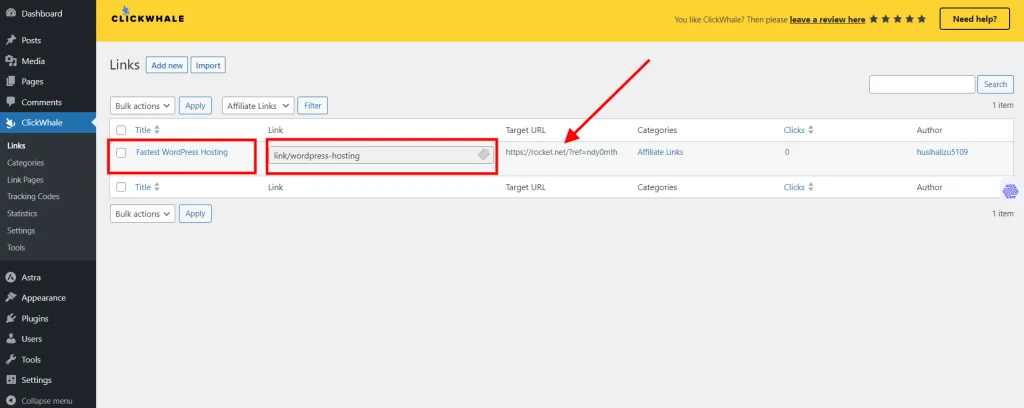Open the bottom Bulk actions dropdown
This screenshot has height=408, width=1024.
(142, 213)
